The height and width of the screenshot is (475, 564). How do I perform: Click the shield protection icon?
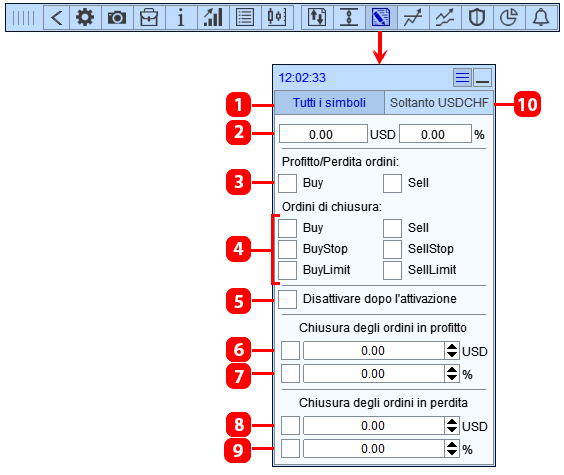tap(477, 17)
